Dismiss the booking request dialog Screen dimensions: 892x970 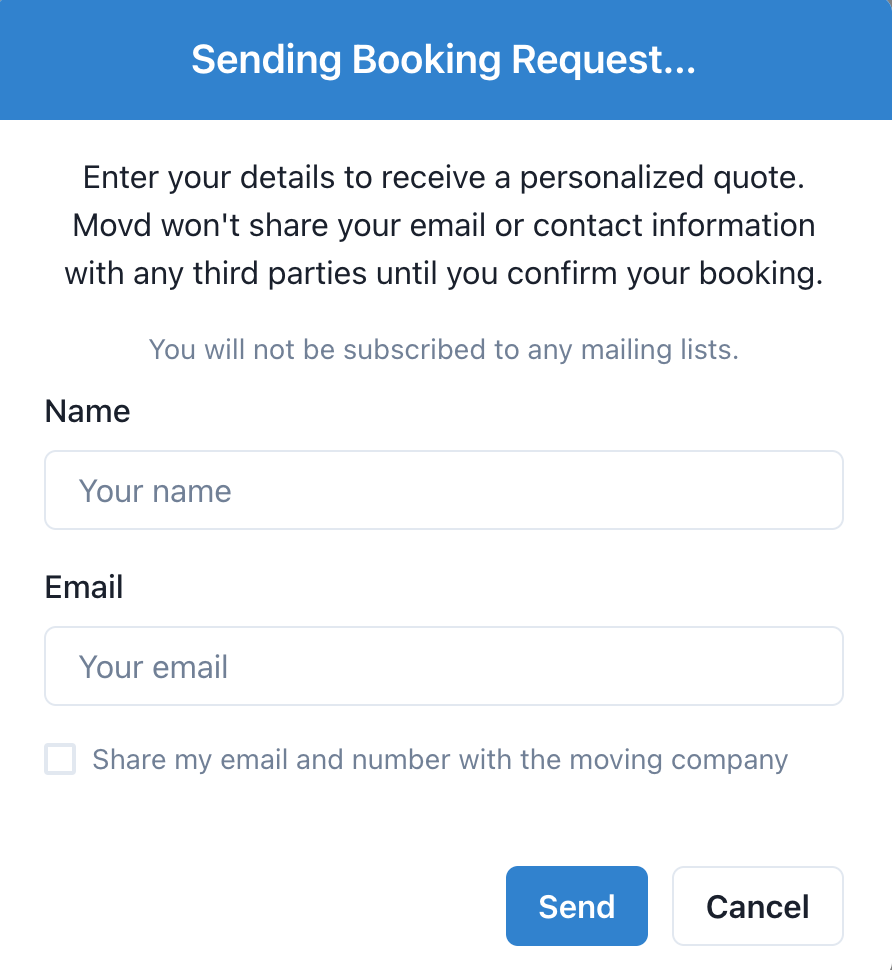(757, 906)
